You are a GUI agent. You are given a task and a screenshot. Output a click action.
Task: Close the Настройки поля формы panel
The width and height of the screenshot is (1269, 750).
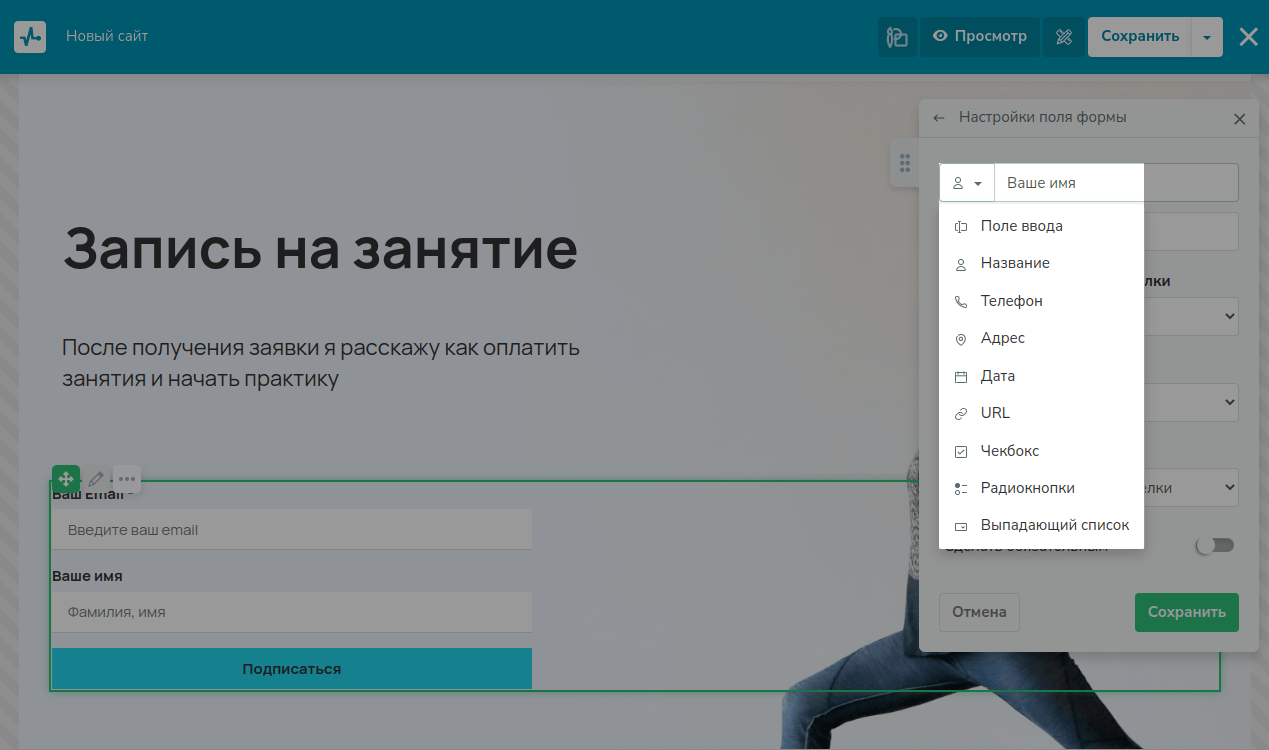click(x=1239, y=119)
